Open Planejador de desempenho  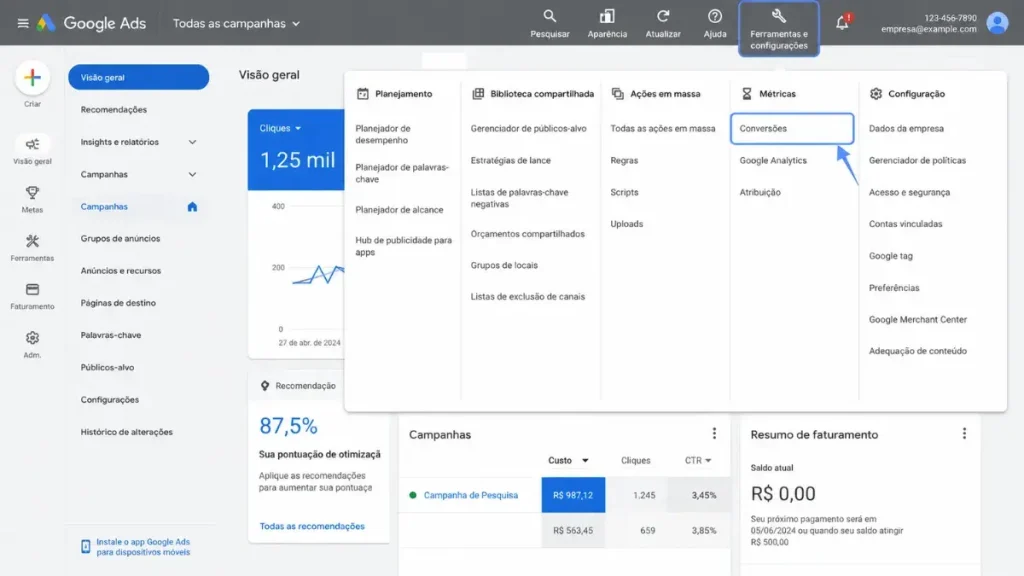[x=383, y=135]
